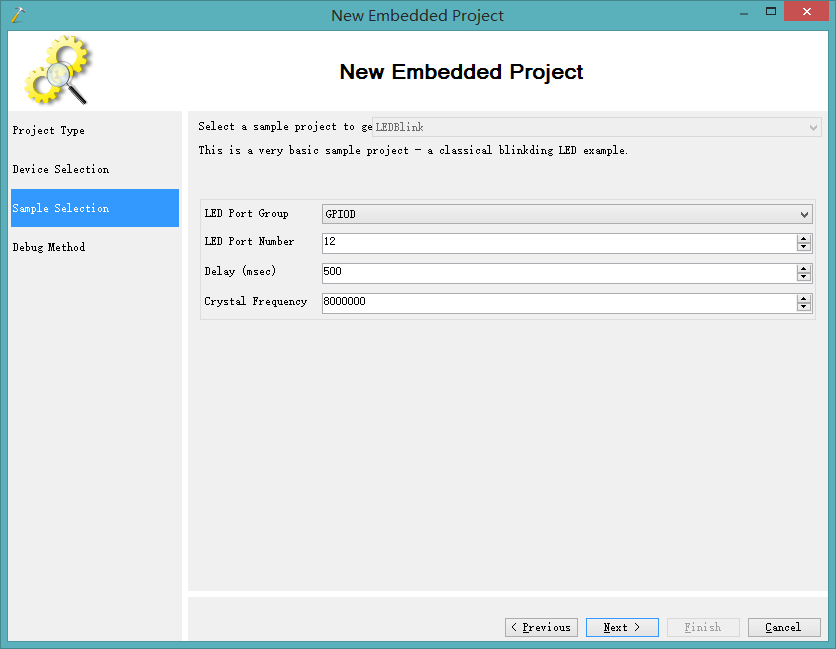
Task: Select the Sample Selection step
Action: (60, 208)
